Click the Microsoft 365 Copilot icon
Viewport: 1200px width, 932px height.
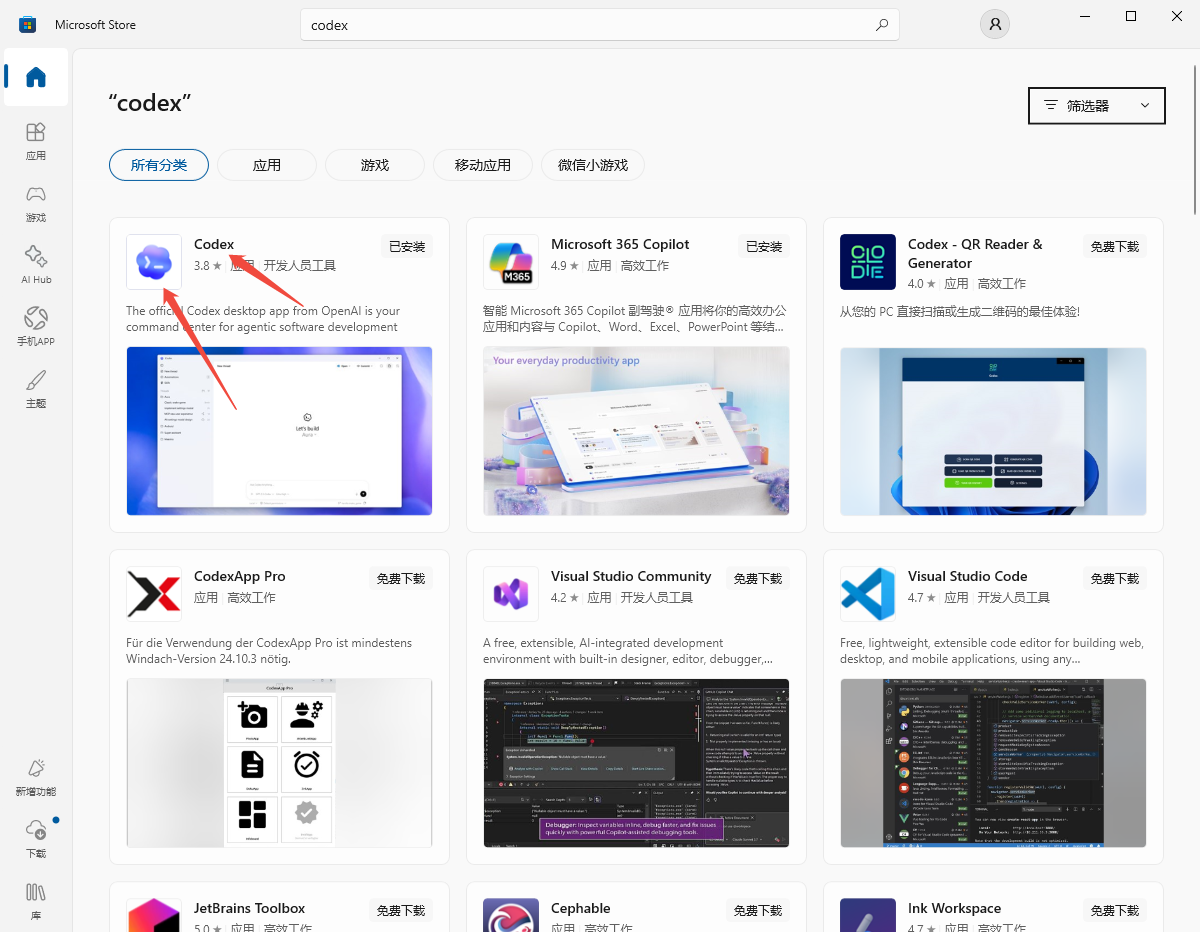[511, 262]
